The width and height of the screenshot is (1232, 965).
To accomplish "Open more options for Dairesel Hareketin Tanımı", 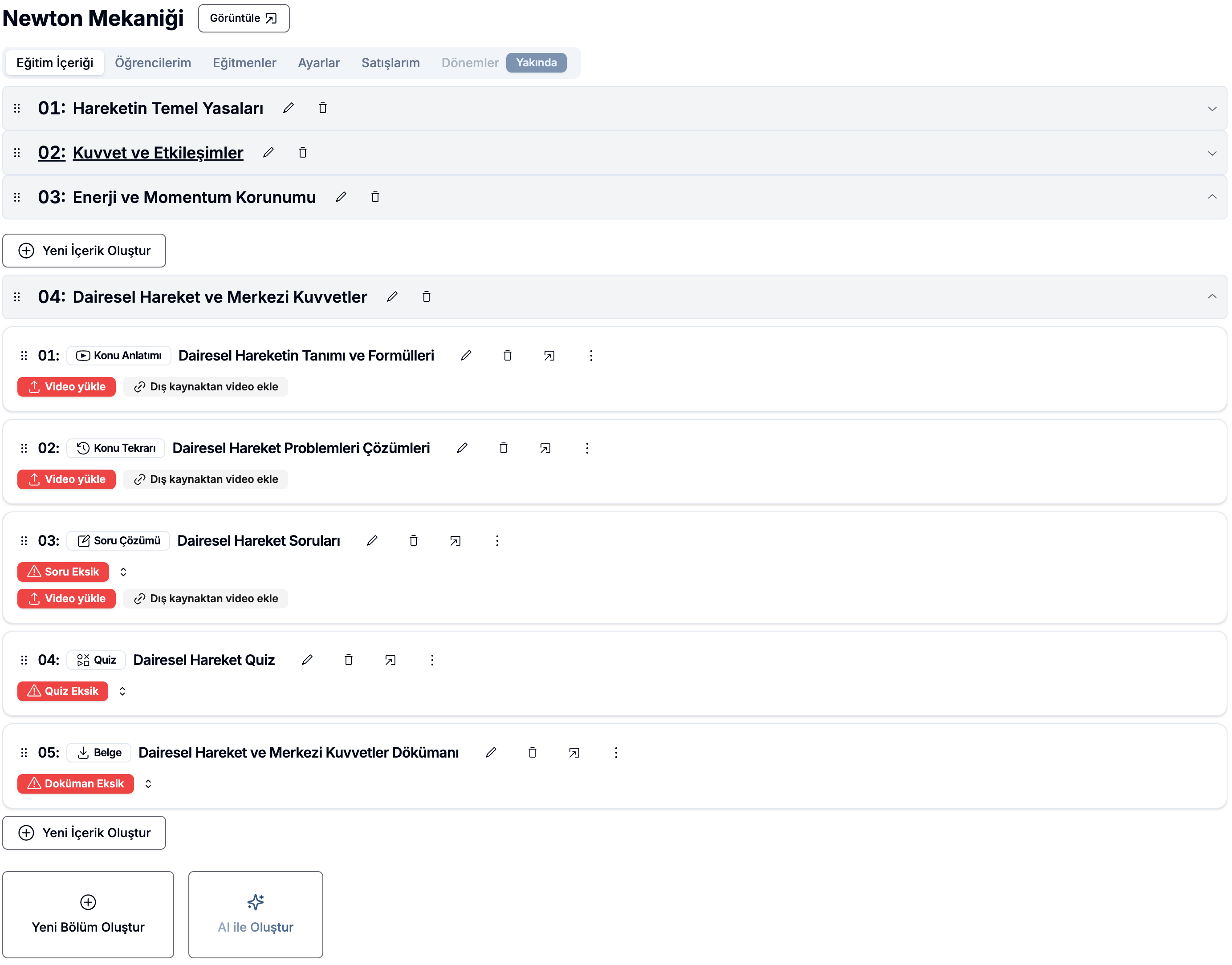I will click(591, 355).
